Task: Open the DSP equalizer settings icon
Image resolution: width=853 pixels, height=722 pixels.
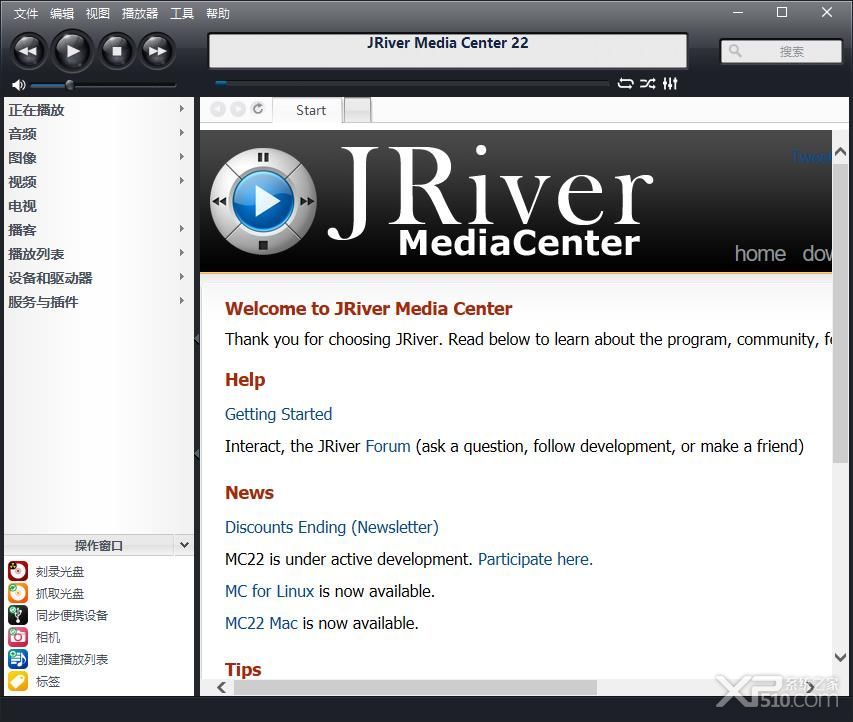Action: point(670,83)
